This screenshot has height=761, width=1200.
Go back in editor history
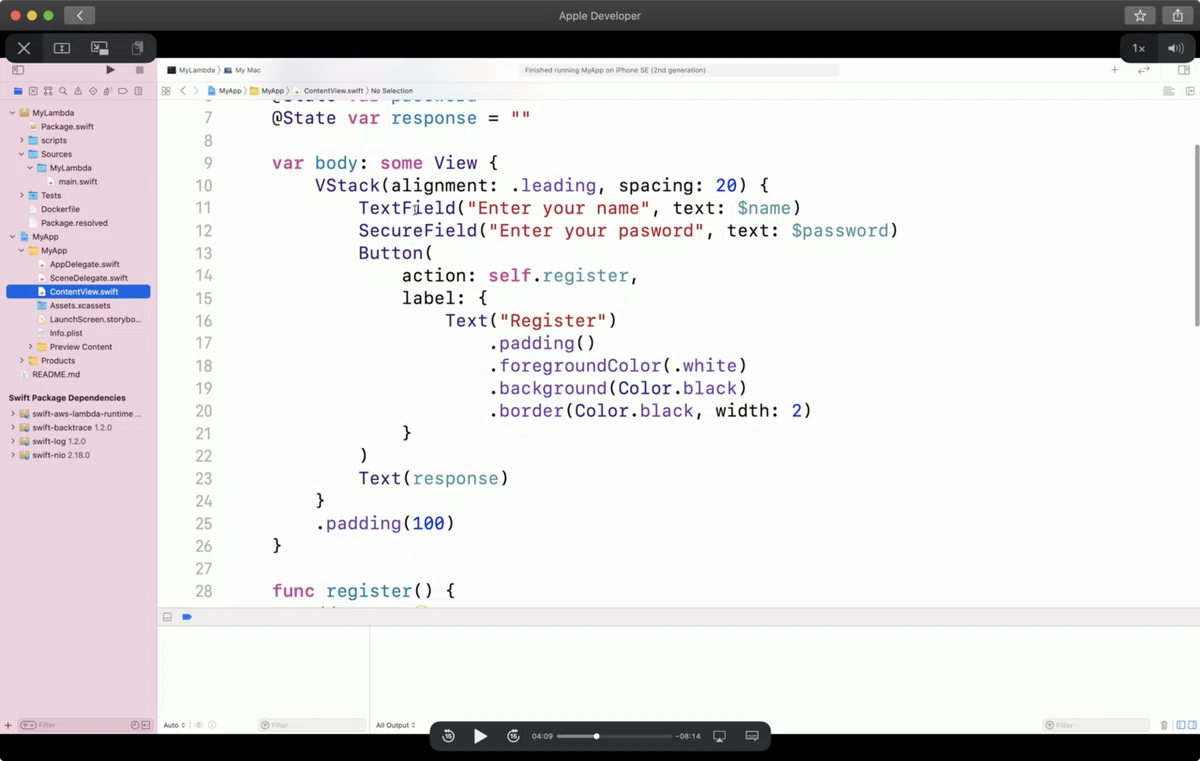(x=183, y=91)
